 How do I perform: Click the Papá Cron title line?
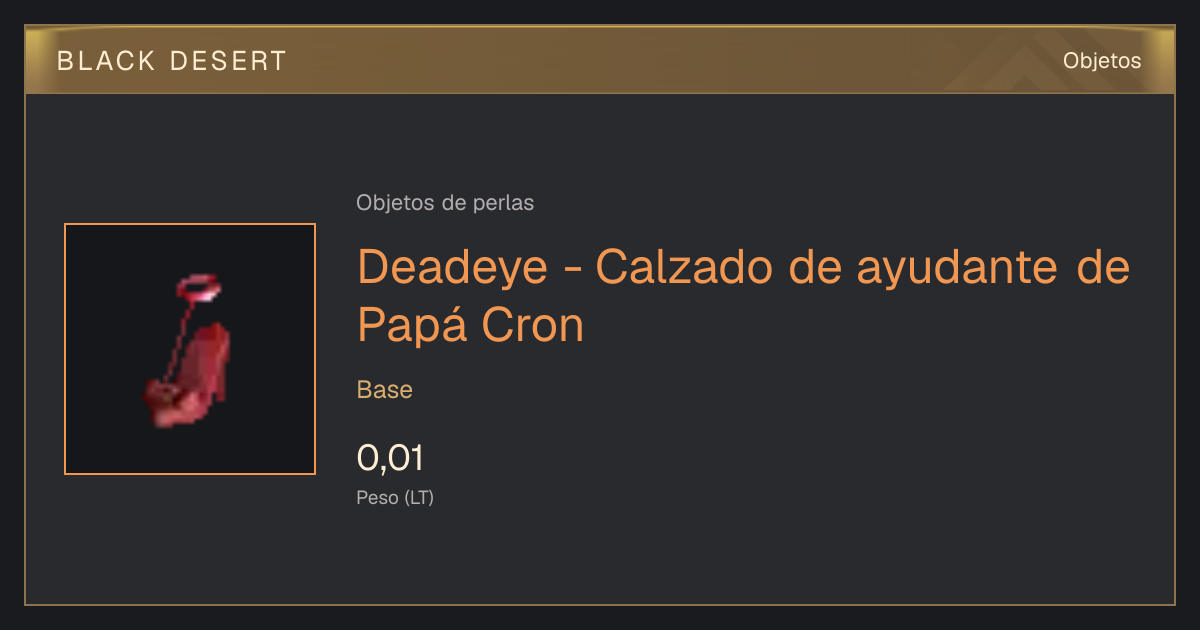470,324
